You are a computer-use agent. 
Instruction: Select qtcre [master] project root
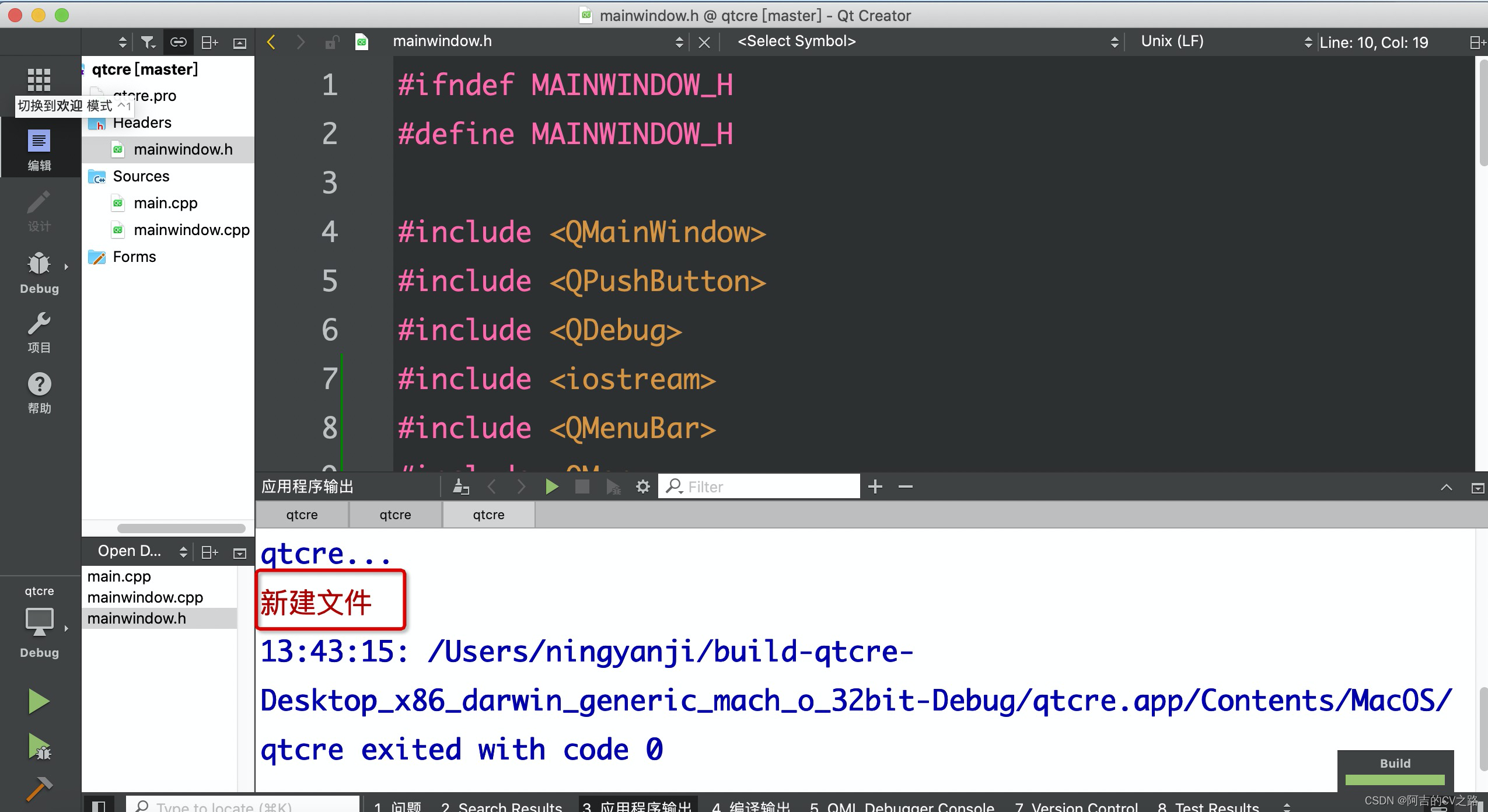(145, 69)
